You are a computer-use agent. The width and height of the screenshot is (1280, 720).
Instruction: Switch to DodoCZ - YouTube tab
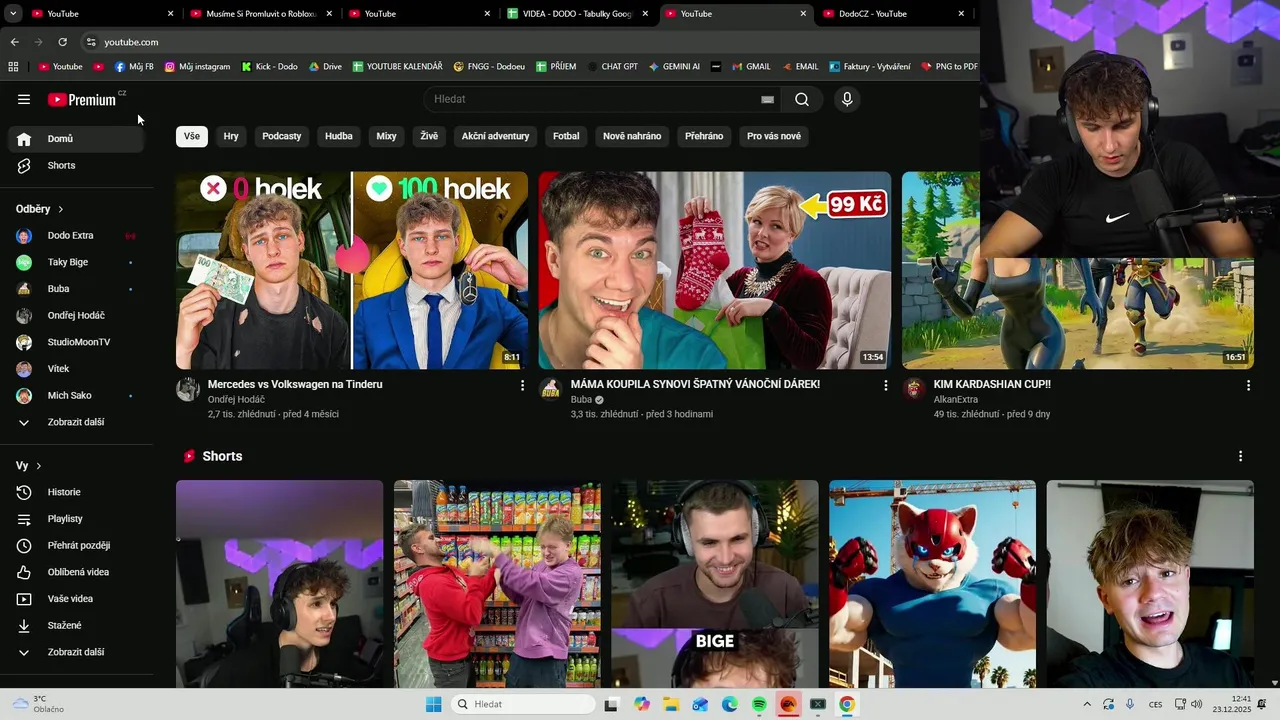[x=893, y=14]
